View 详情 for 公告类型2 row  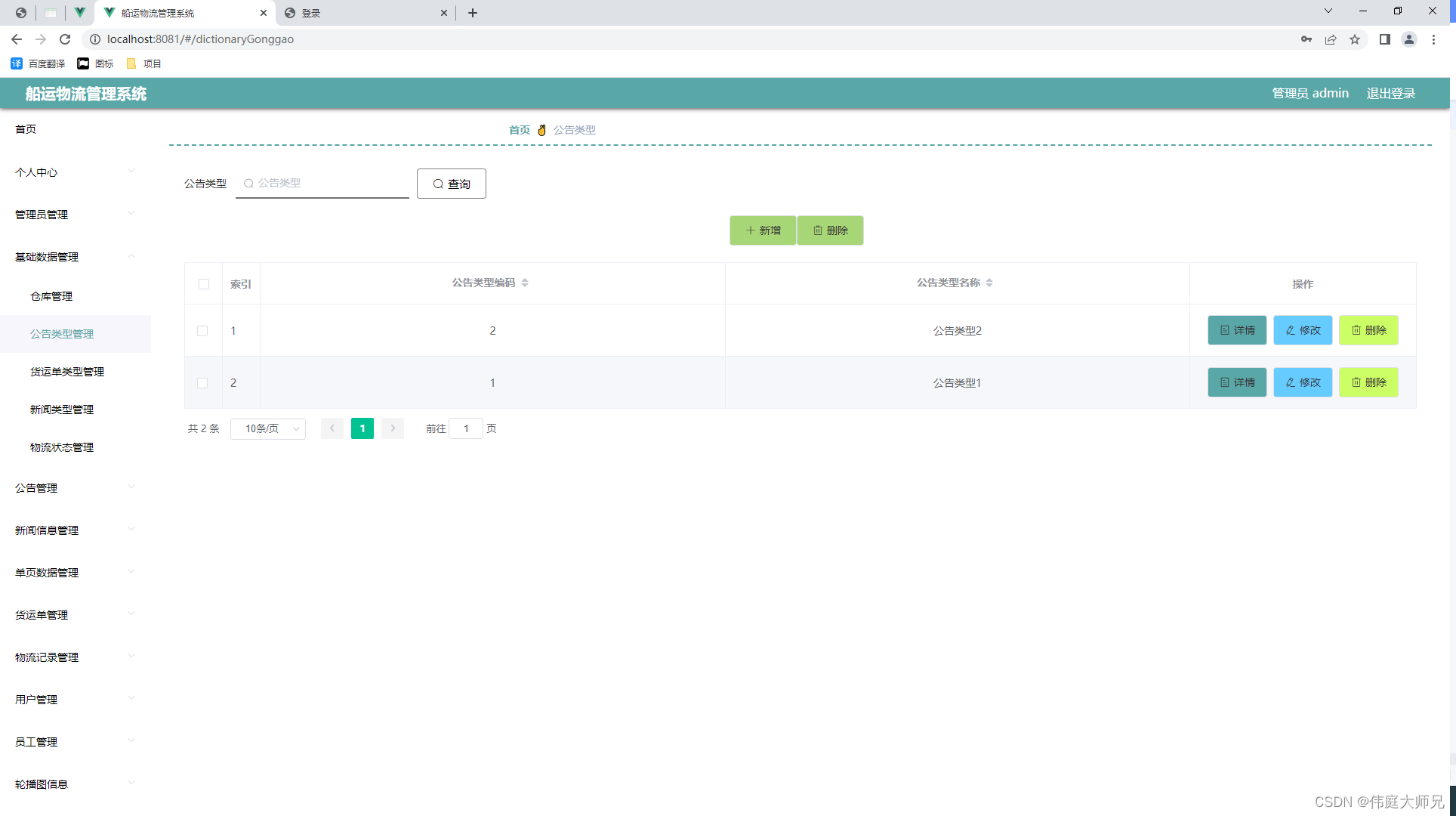pos(1237,330)
